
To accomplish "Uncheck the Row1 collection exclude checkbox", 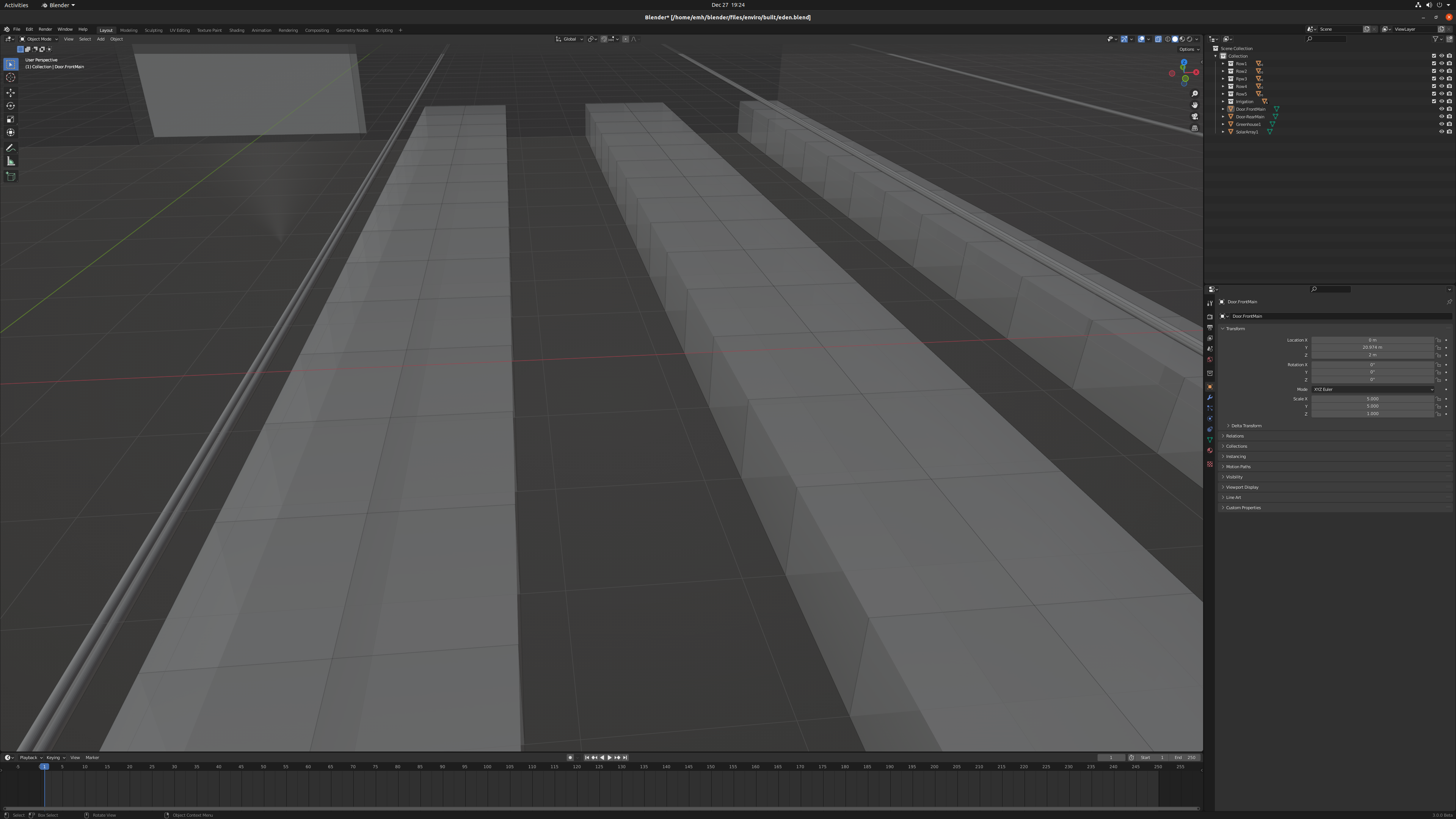I will click(x=1433, y=64).
